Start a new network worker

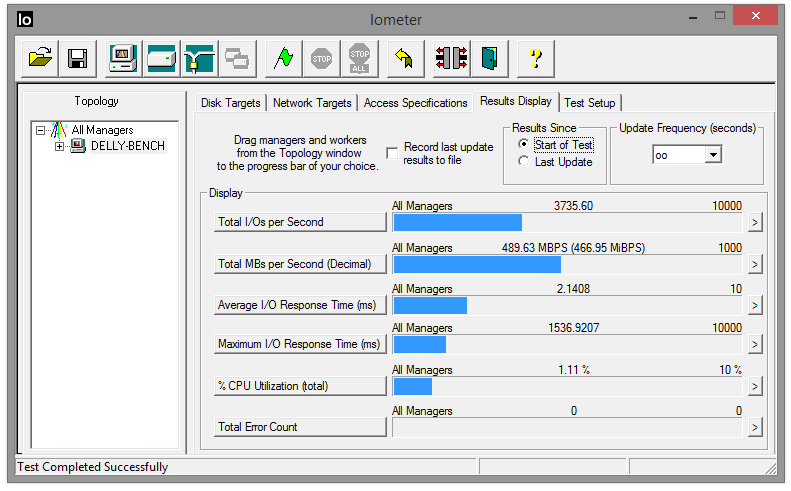(x=200, y=59)
